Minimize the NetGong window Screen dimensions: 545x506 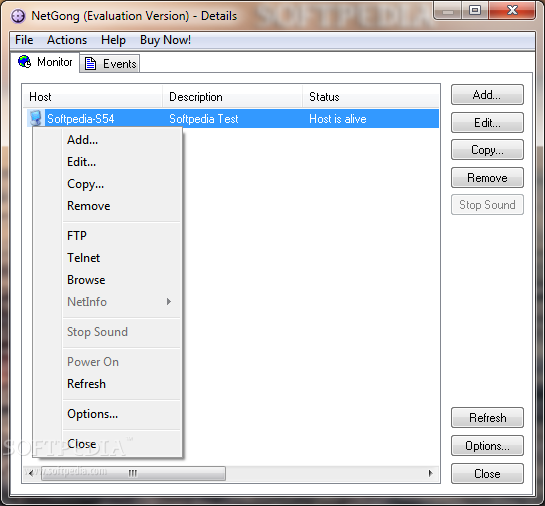(448, 10)
